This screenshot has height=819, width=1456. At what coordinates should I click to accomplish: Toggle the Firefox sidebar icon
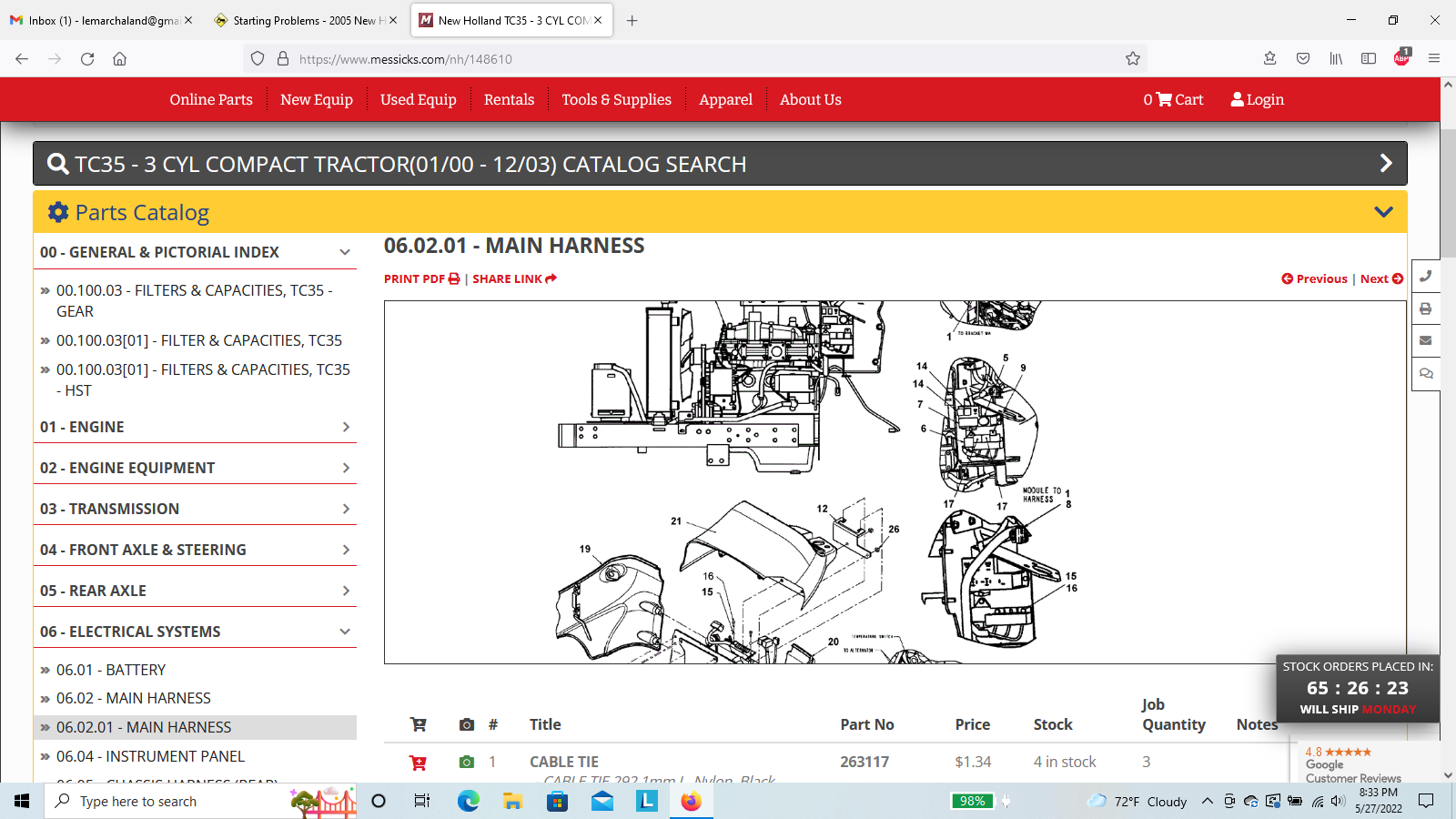coord(1369,59)
